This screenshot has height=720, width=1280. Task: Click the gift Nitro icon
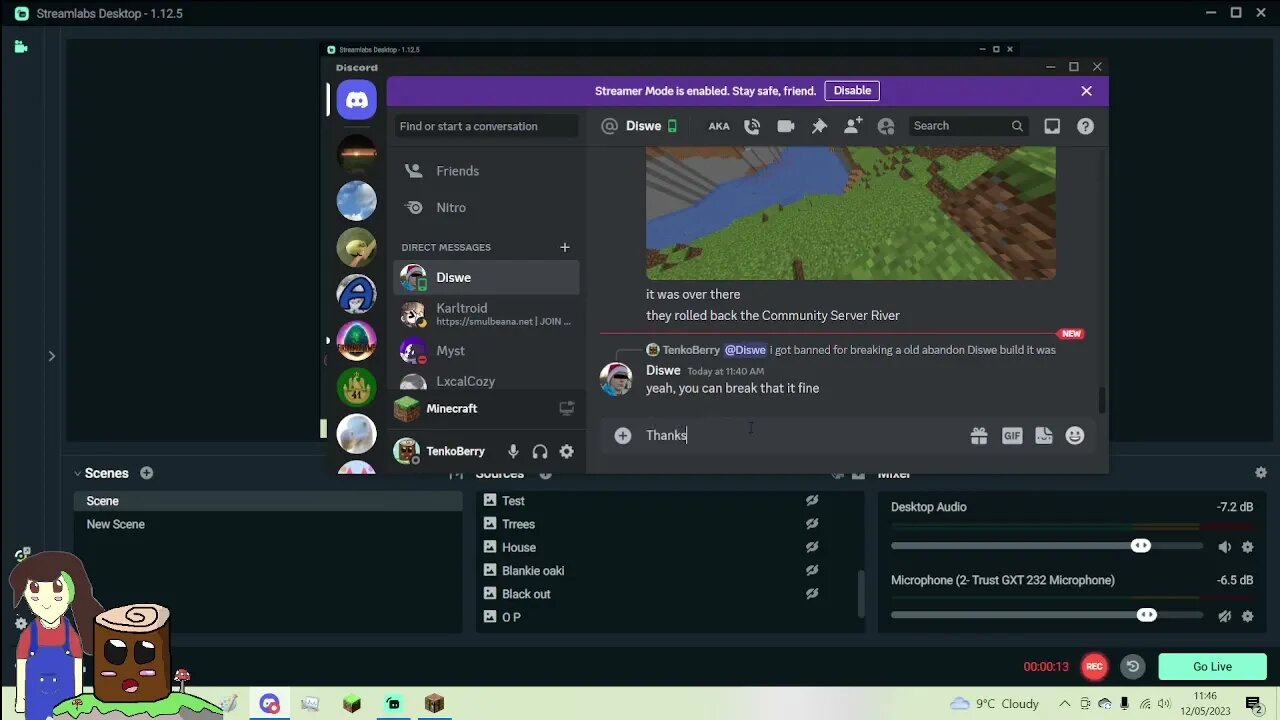click(979, 435)
